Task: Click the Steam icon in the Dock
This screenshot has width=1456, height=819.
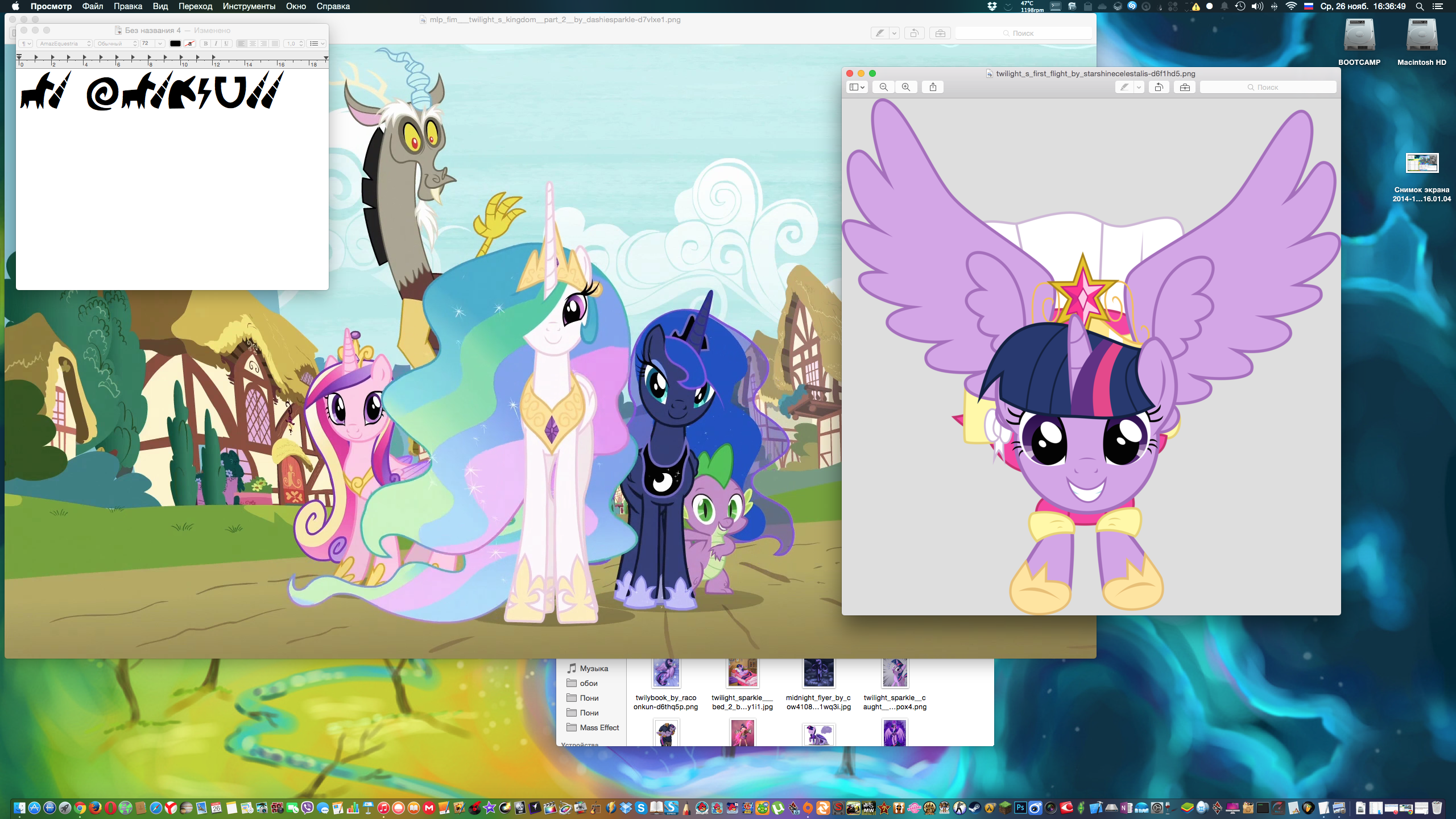Action: click(x=975, y=808)
